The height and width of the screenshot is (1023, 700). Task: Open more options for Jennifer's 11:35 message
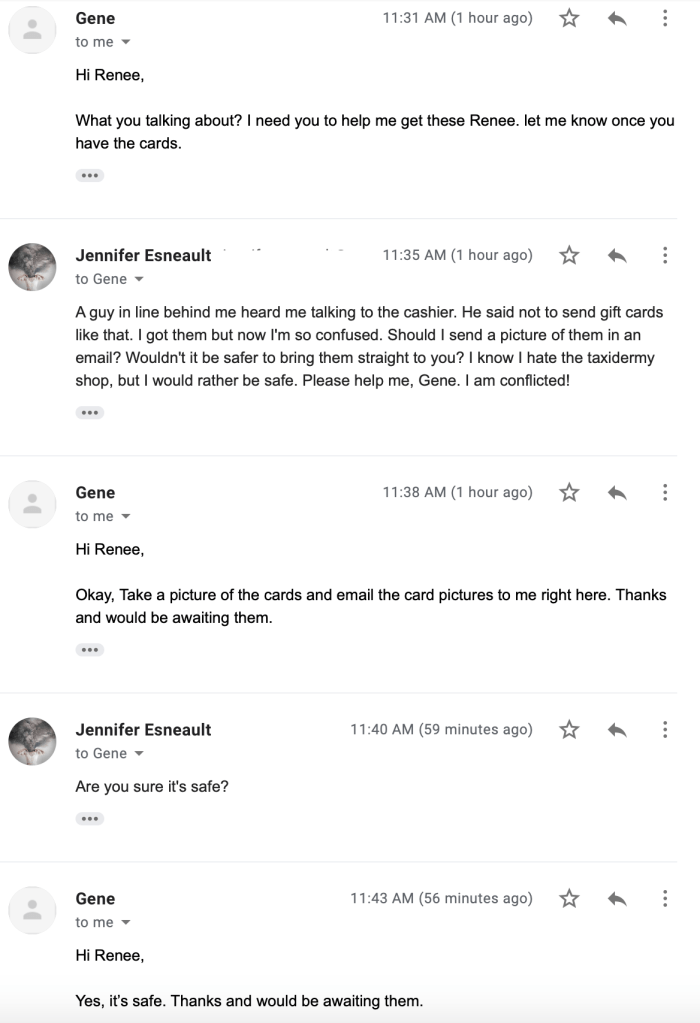[665, 255]
